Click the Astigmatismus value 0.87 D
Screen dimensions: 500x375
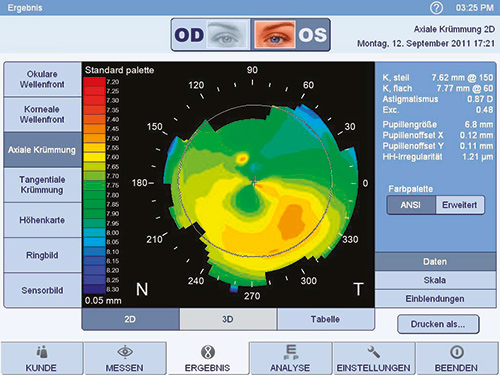coord(480,99)
